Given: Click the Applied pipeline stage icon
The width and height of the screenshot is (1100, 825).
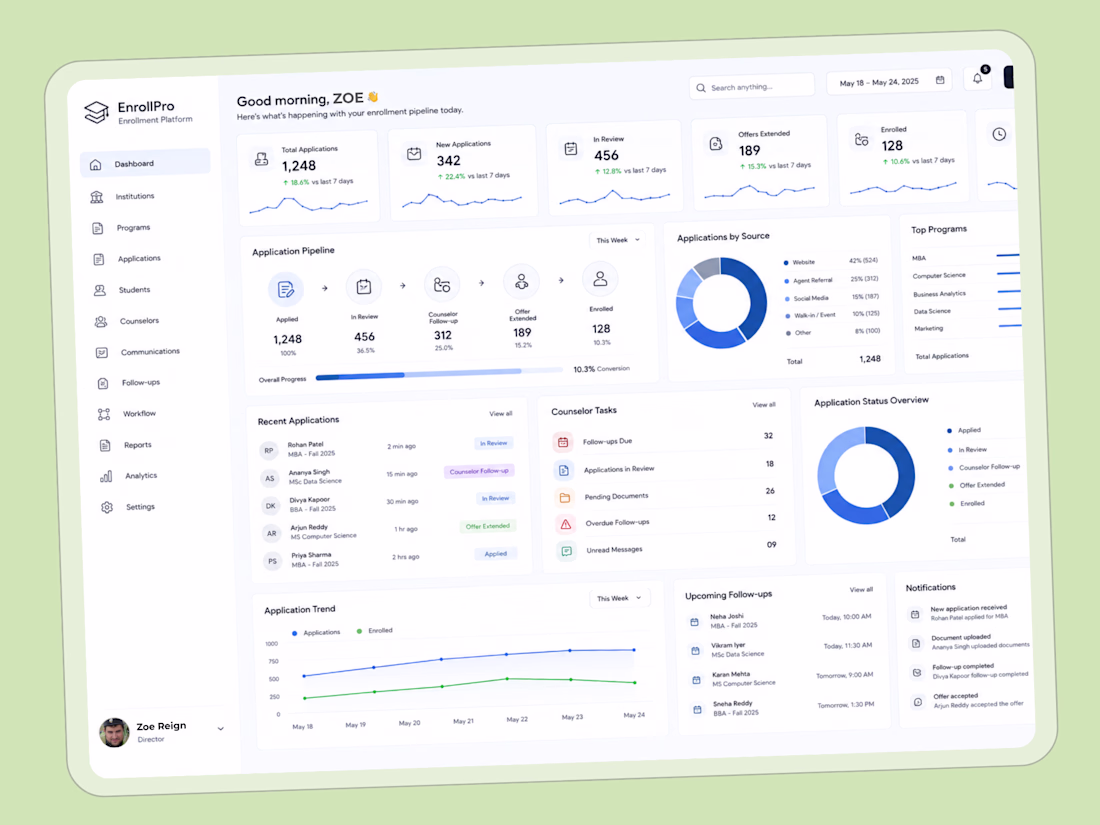Looking at the screenshot, I should [286, 289].
